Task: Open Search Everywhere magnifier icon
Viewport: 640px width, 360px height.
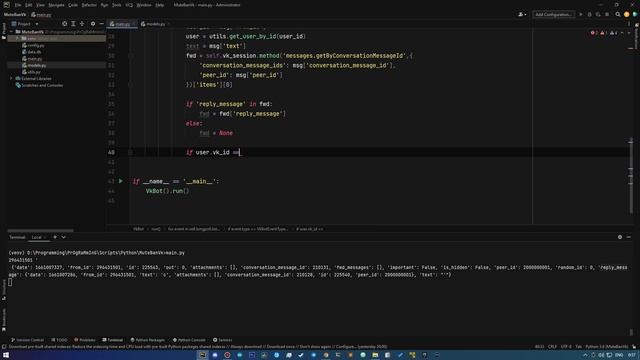Action: [618, 14]
